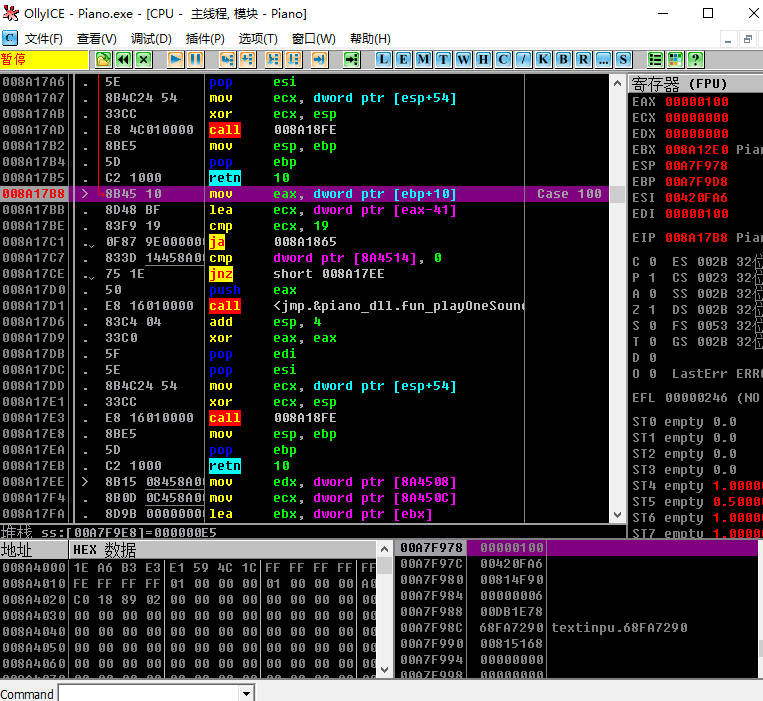Toggle the Z flag value
This screenshot has height=701, width=763.
[x=653, y=310]
